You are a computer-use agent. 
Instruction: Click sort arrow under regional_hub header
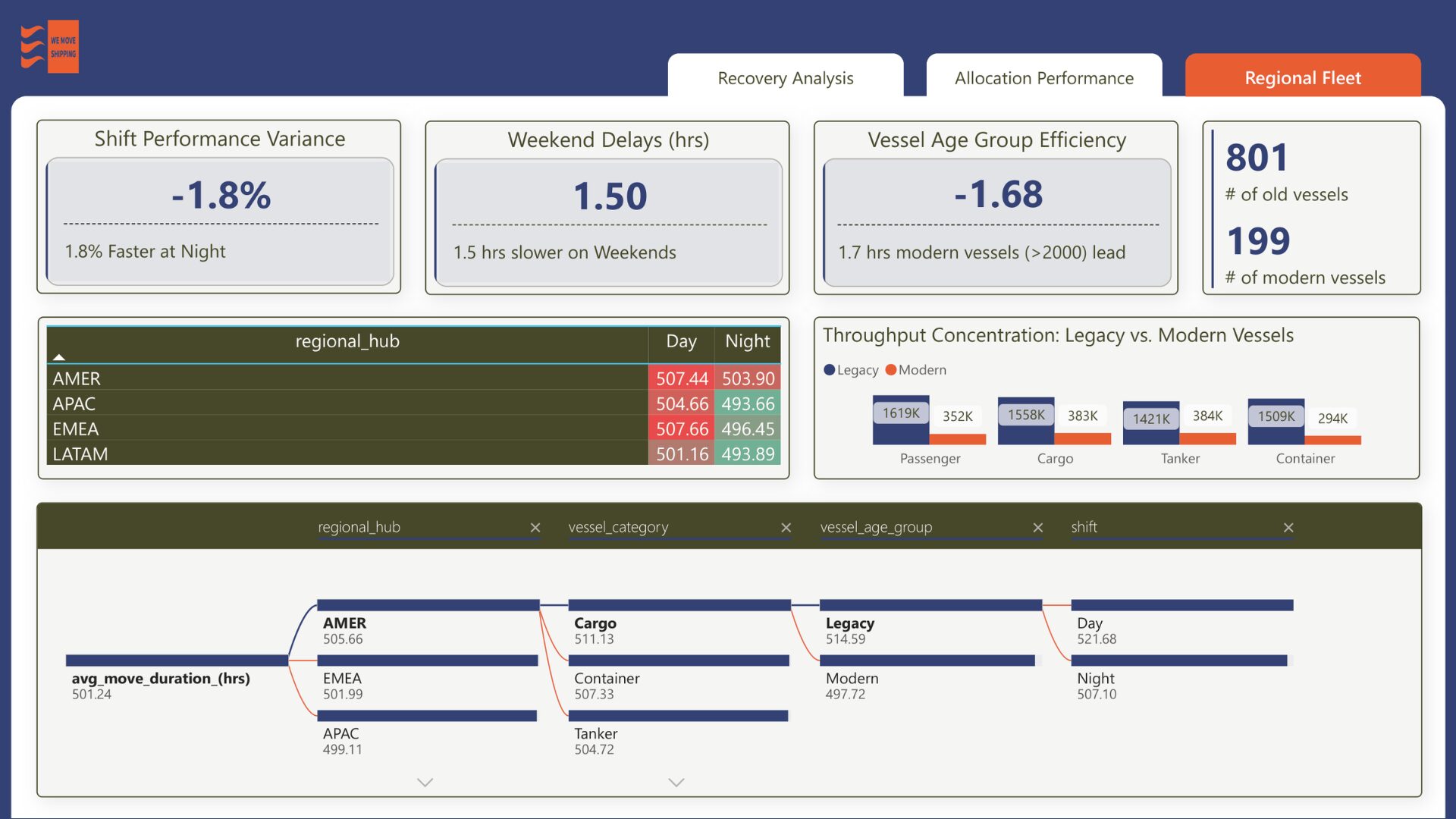click(59, 357)
